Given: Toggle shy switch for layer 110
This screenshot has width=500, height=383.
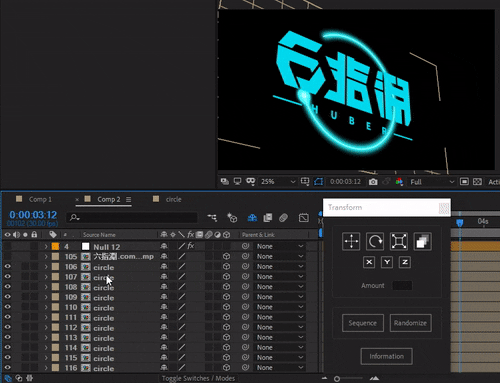Looking at the screenshot, I should 164,307.
